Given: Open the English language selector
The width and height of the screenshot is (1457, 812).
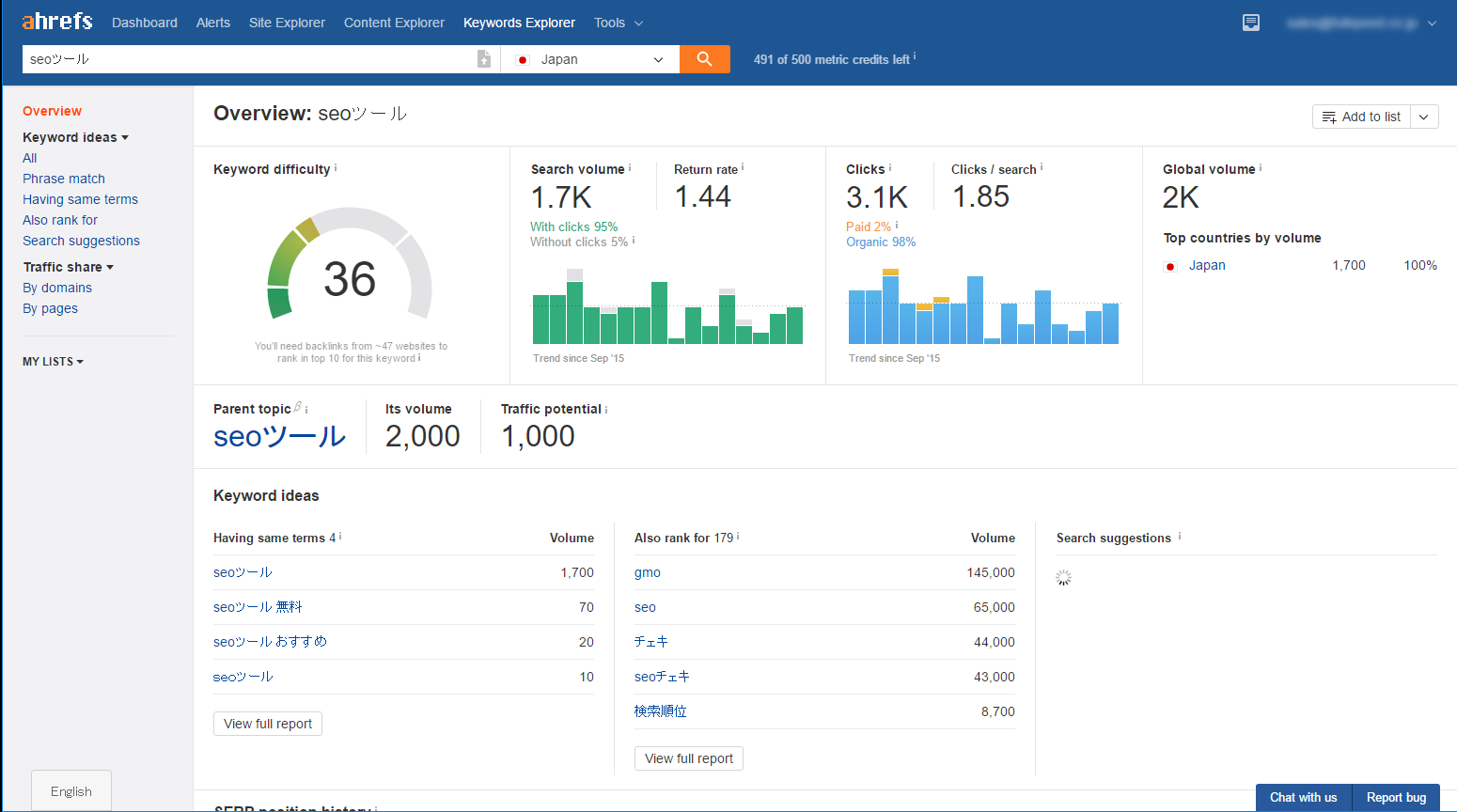Looking at the screenshot, I should coord(71,791).
